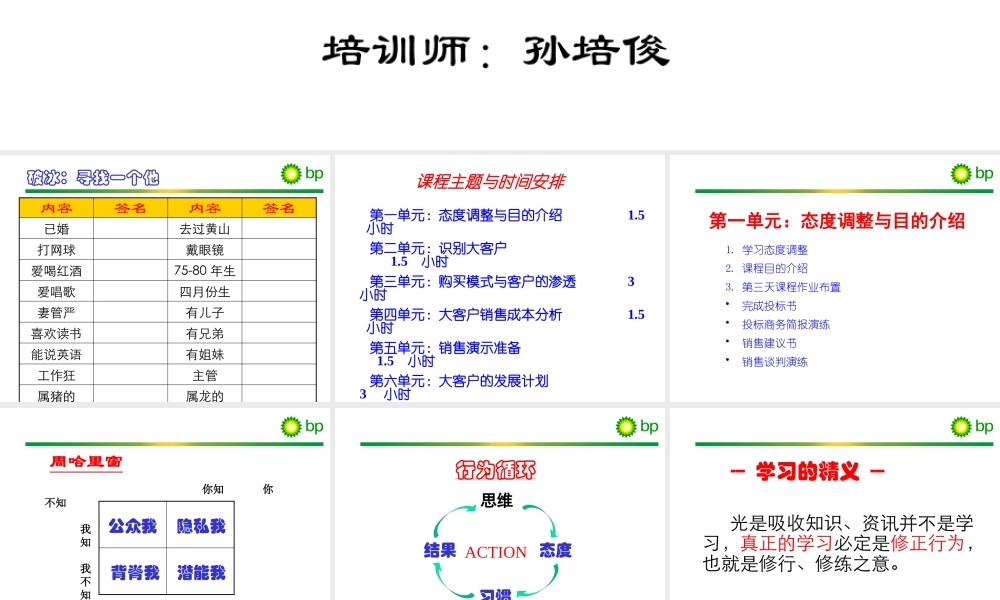Select 结果 in the behavior cycle

tap(440, 550)
